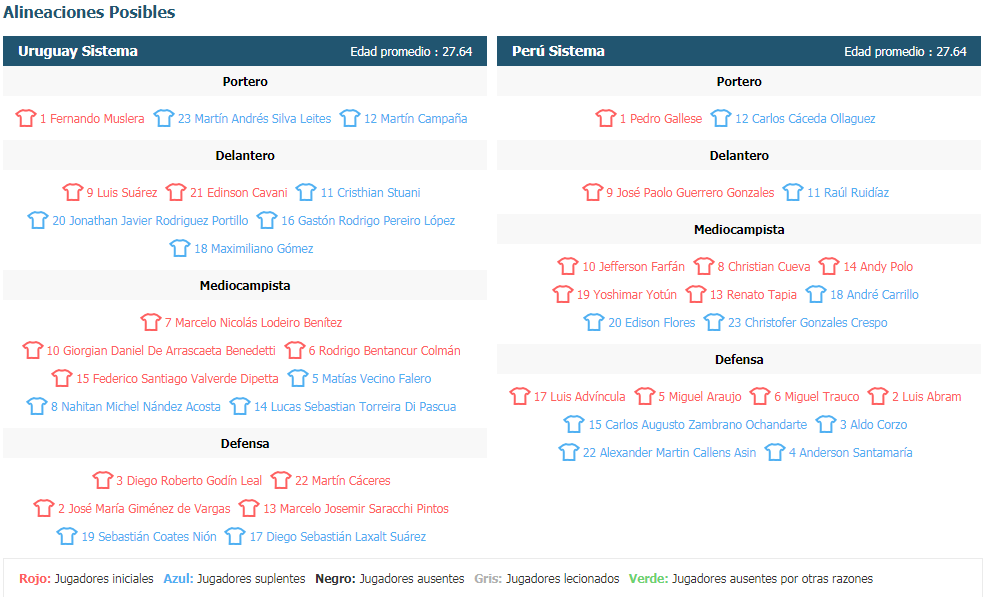Open Luis Advíncula player link
This screenshot has width=983, height=597.
pos(579,396)
